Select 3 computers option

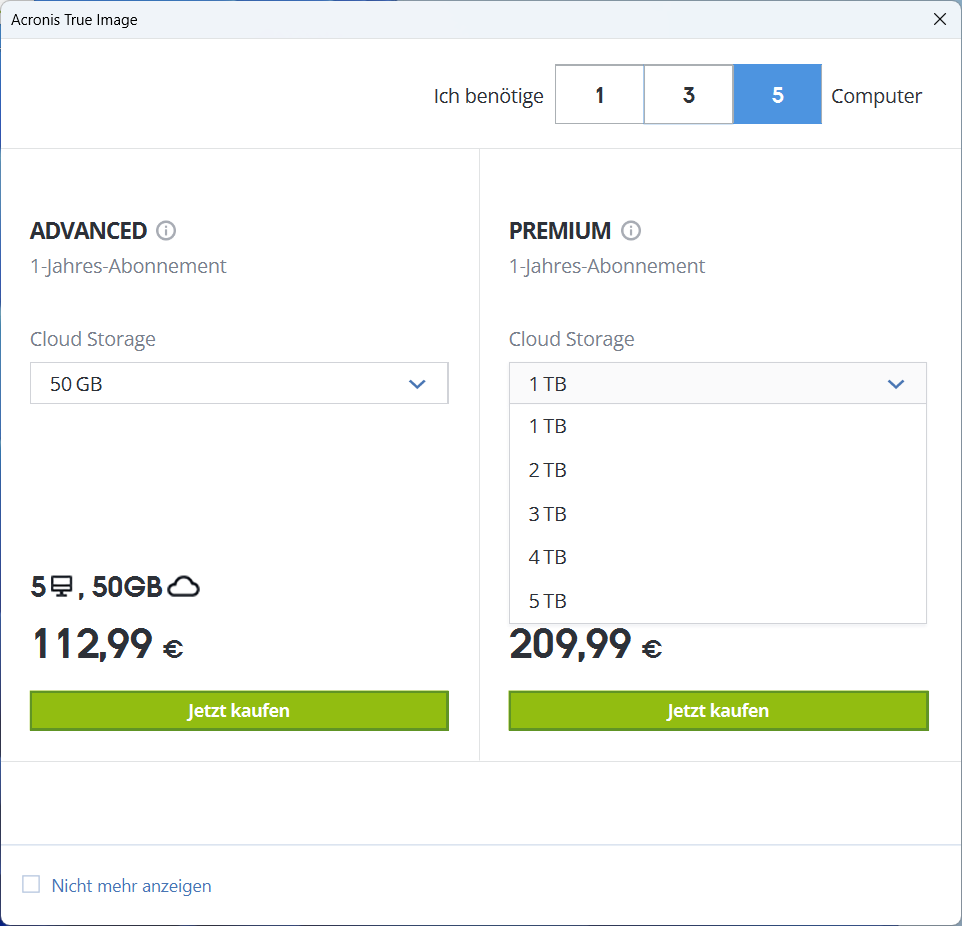[x=688, y=95]
